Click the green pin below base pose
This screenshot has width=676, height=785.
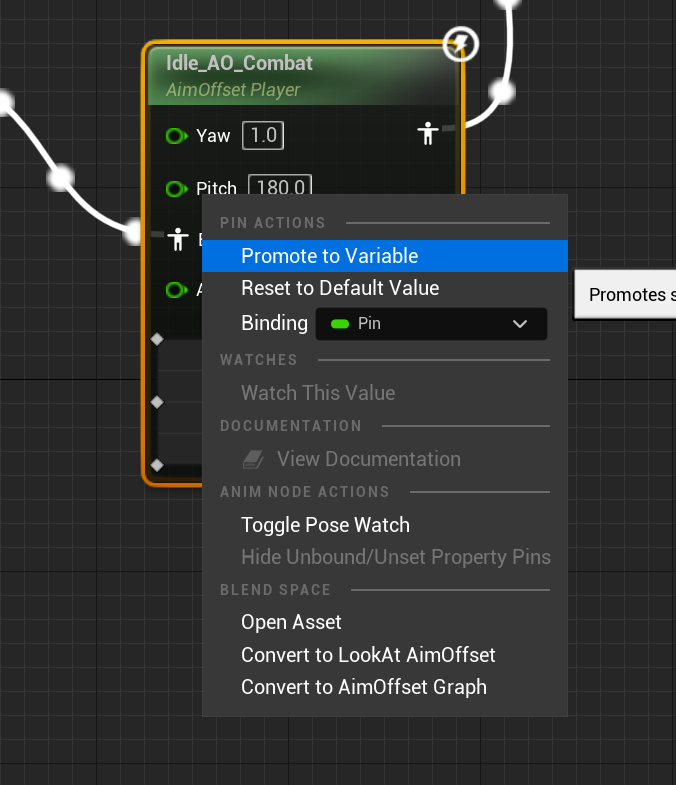pos(176,289)
